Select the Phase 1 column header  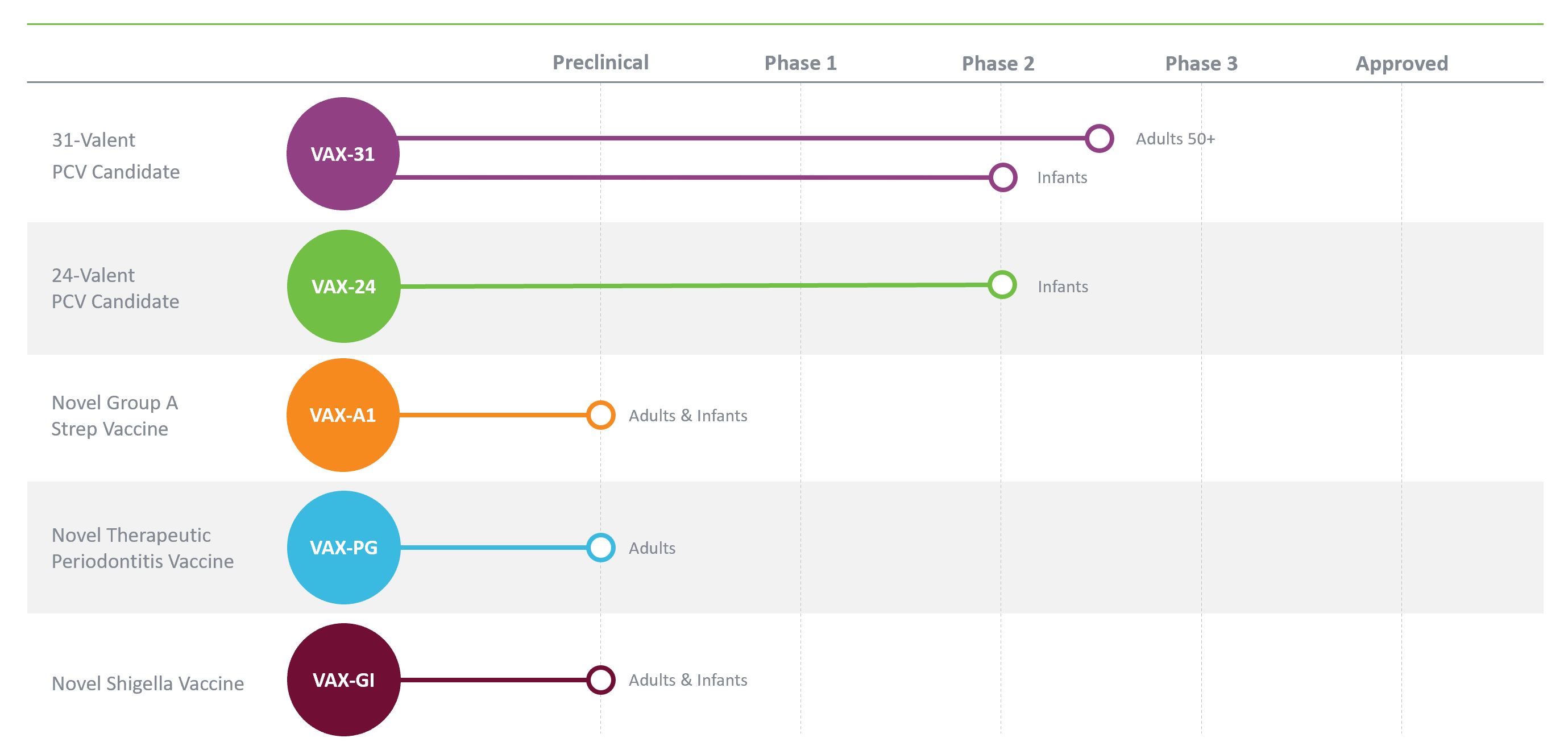coord(800,63)
